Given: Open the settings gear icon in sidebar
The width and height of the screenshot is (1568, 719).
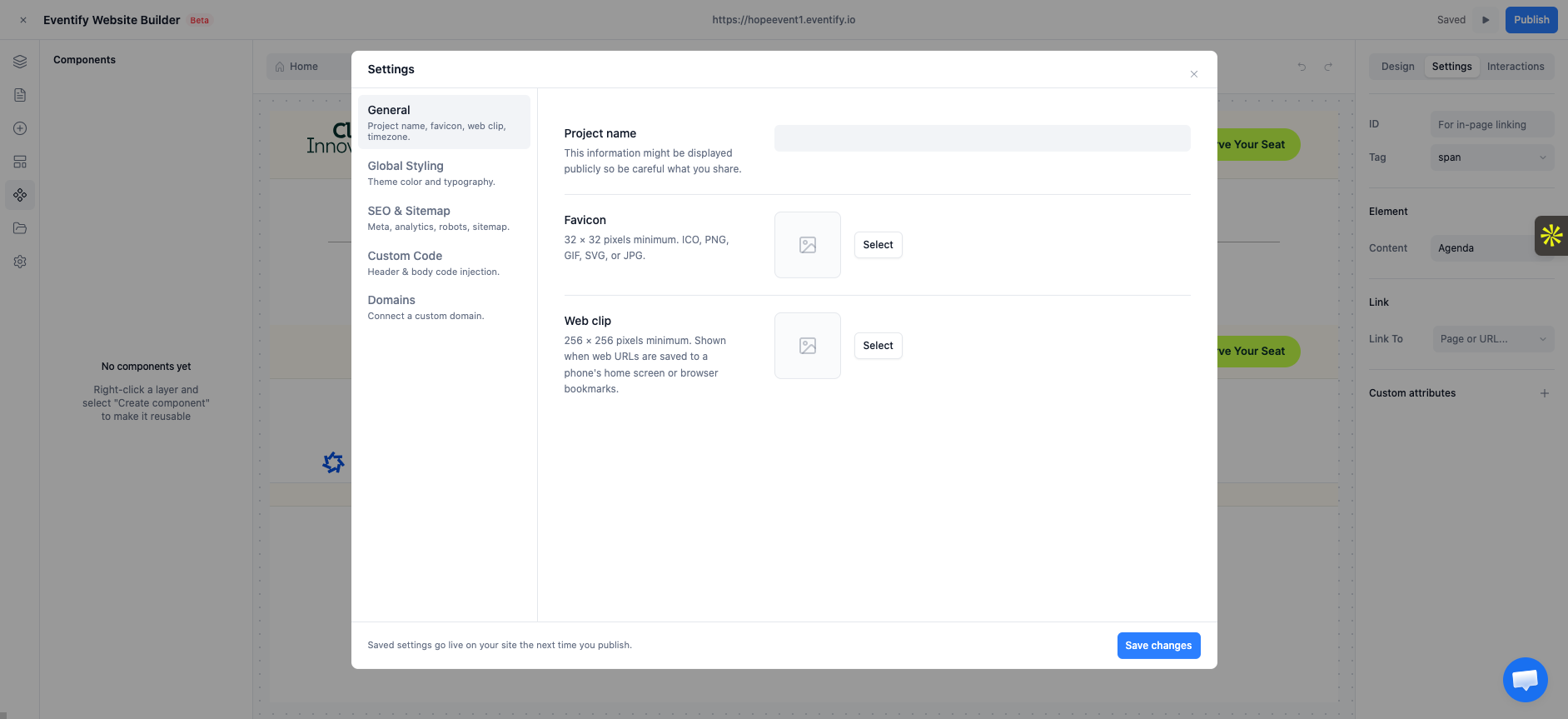Looking at the screenshot, I should (x=20, y=262).
